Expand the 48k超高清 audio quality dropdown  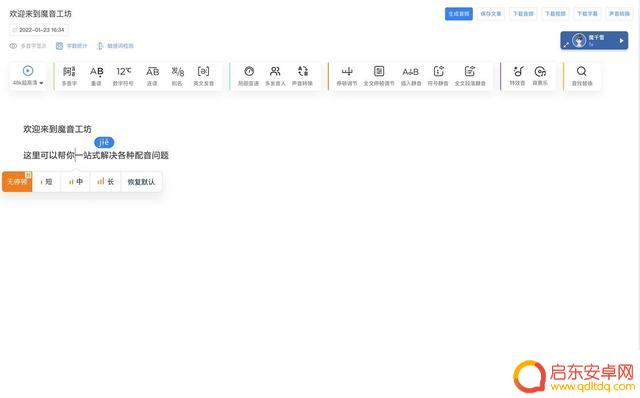point(28,76)
